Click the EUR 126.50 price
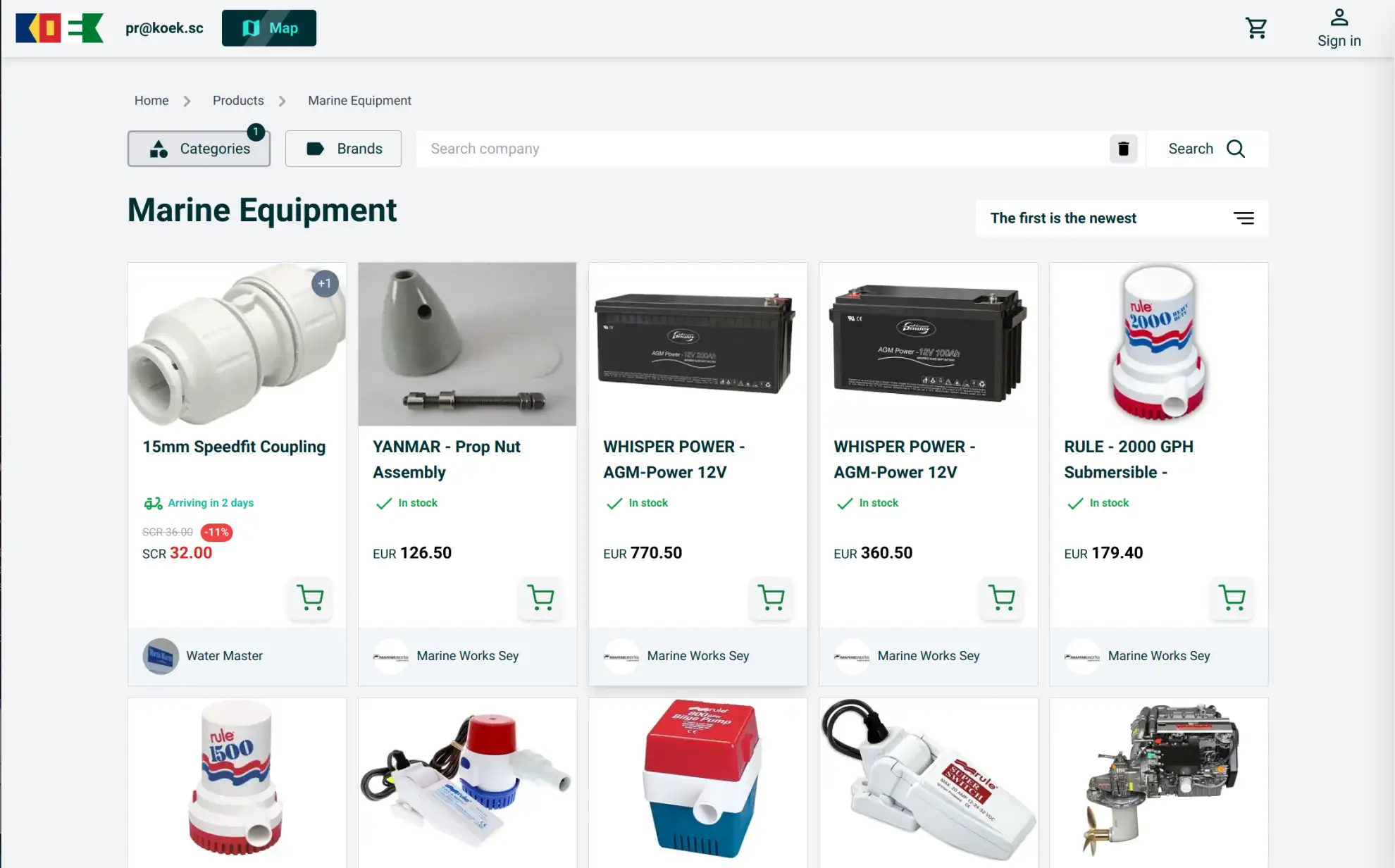The height and width of the screenshot is (868, 1395). click(412, 553)
